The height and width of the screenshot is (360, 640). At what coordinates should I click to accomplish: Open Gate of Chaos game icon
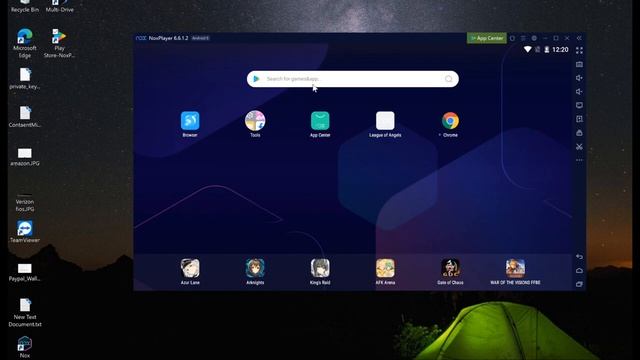pyautogui.click(x=450, y=268)
